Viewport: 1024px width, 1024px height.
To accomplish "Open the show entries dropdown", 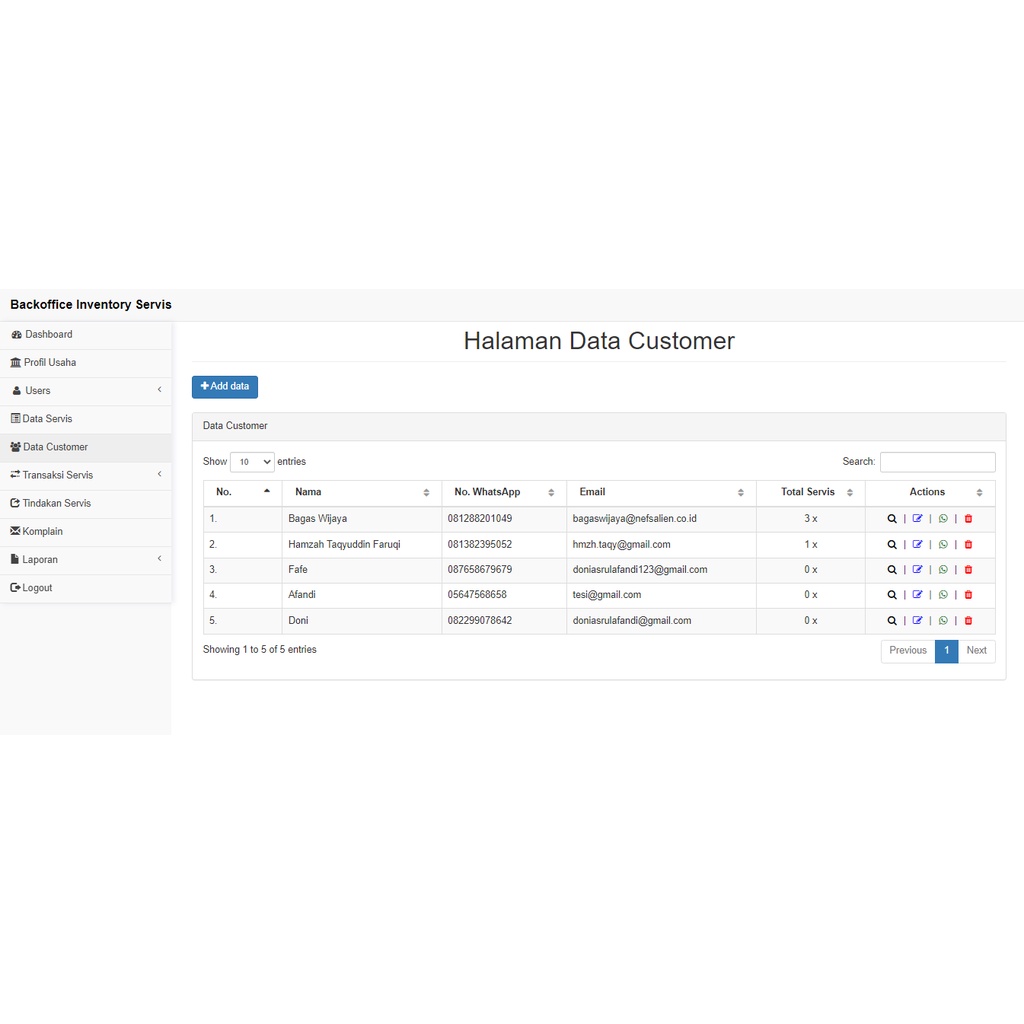I will pyautogui.click(x=252, y=462).
